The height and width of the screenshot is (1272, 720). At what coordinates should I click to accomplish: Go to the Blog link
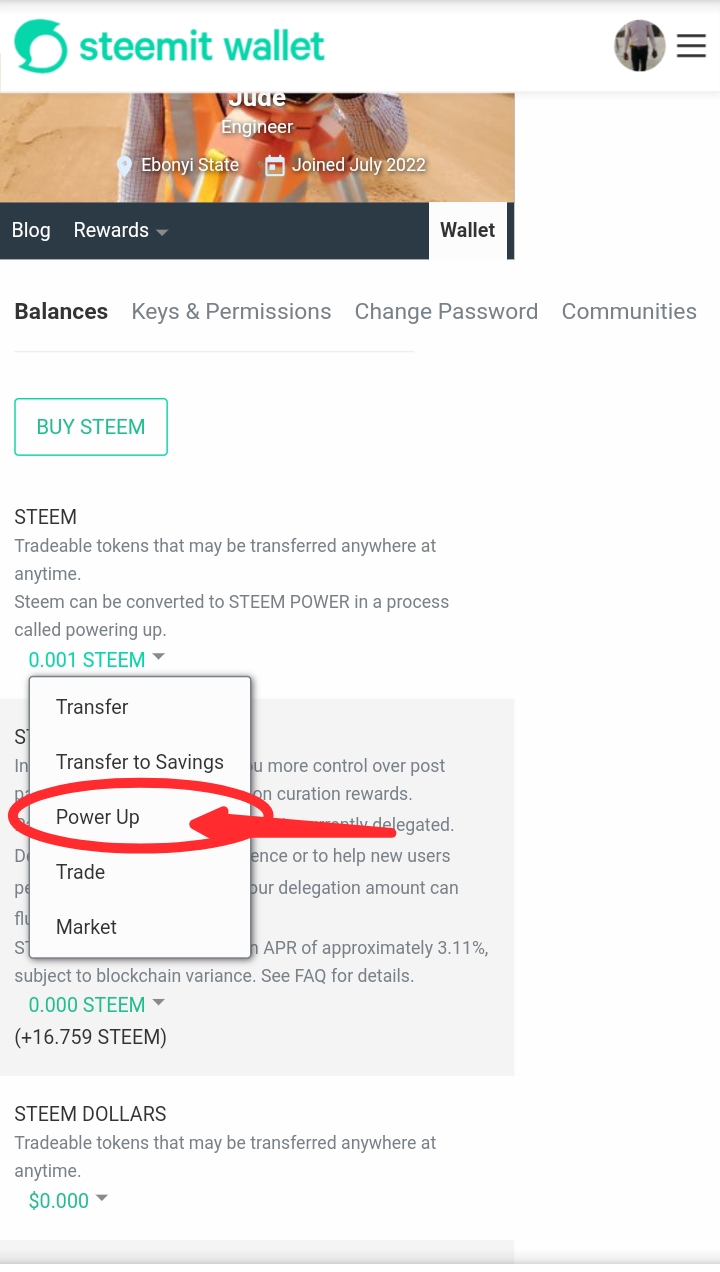(x=31, y=231)
